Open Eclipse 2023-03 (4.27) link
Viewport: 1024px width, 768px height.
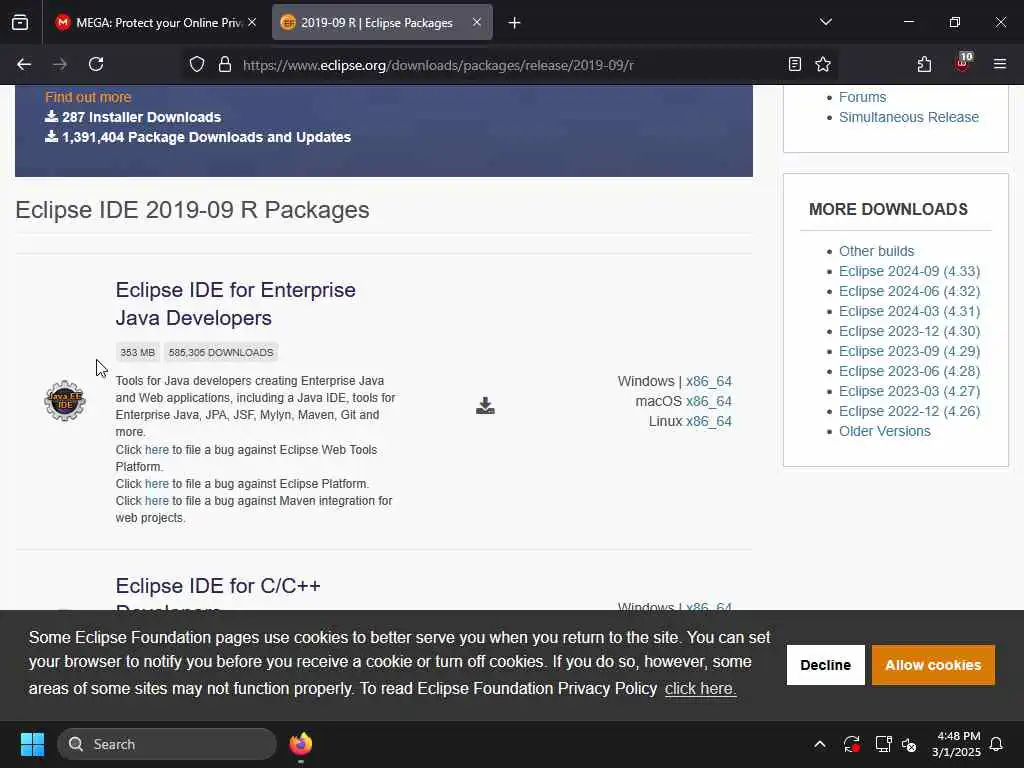tap(910, 391)
